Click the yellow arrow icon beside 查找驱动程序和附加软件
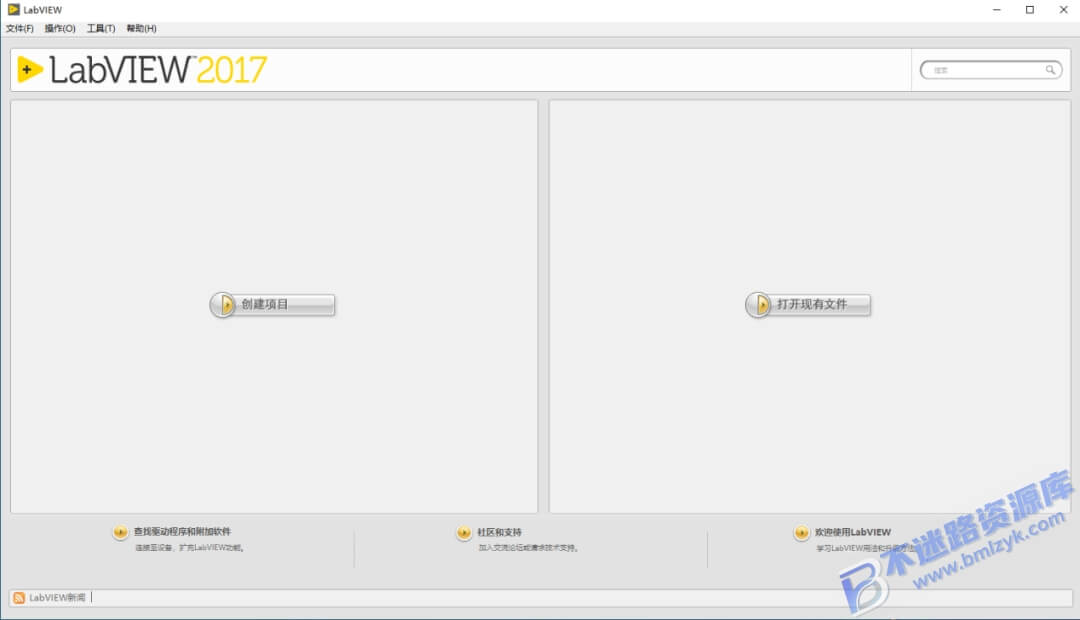Image resolution: width=1080 pixels, height=620 pixels. (120, 532)
